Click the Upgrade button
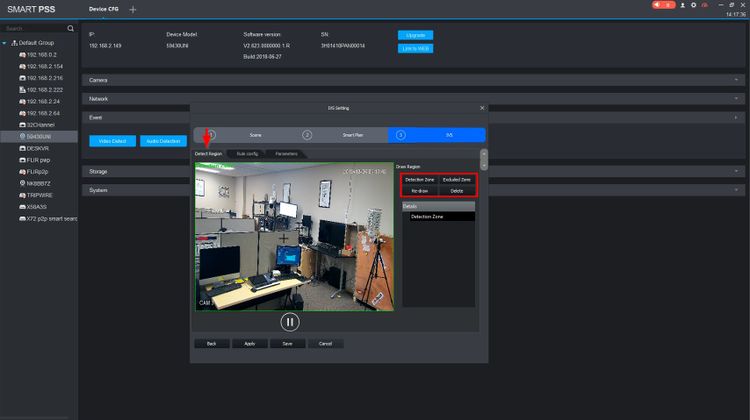The height and width of the screenshot is (420, 750). click(415, 35)
